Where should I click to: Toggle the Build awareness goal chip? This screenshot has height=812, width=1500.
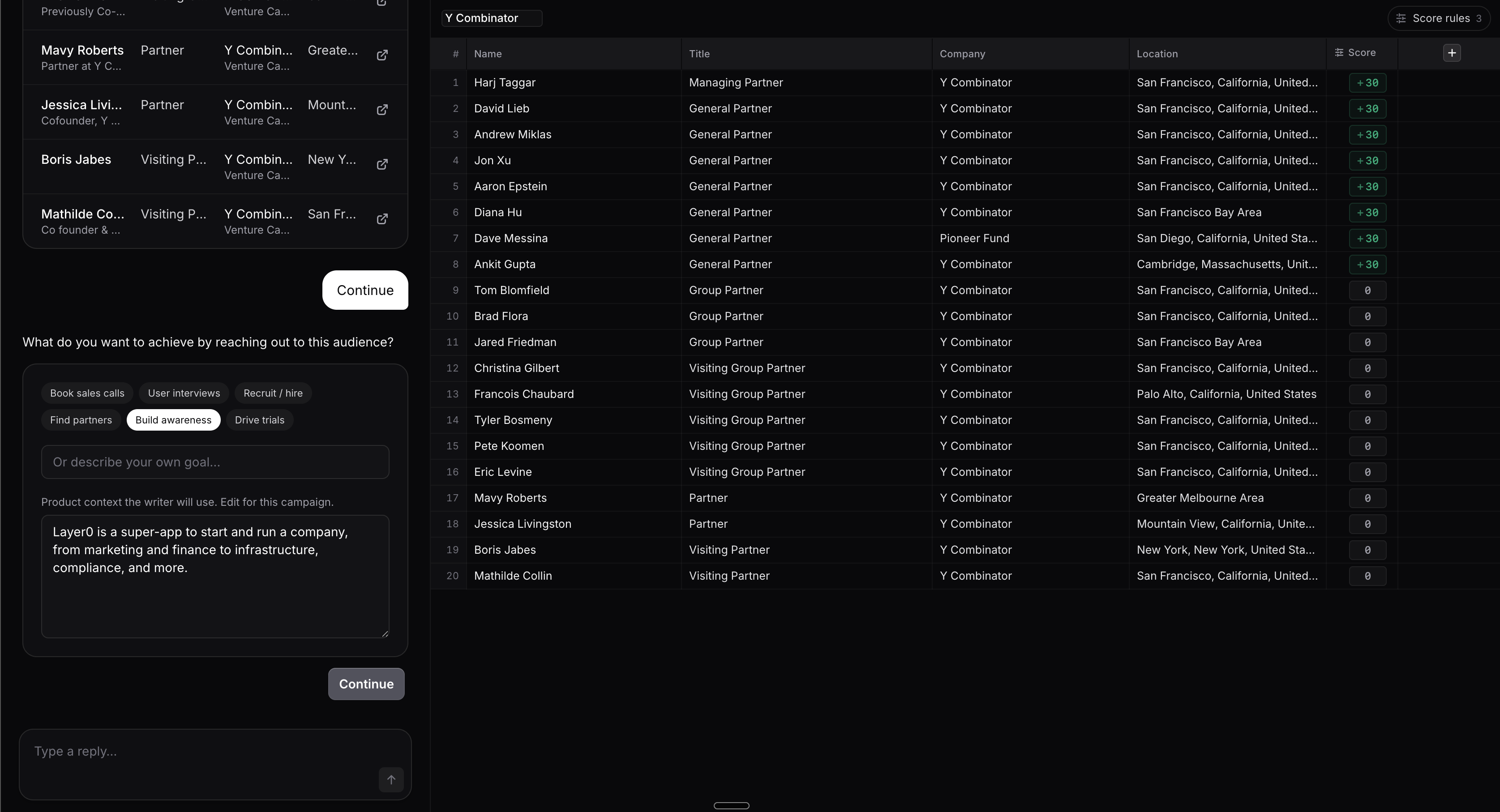(x=174, y=420)
